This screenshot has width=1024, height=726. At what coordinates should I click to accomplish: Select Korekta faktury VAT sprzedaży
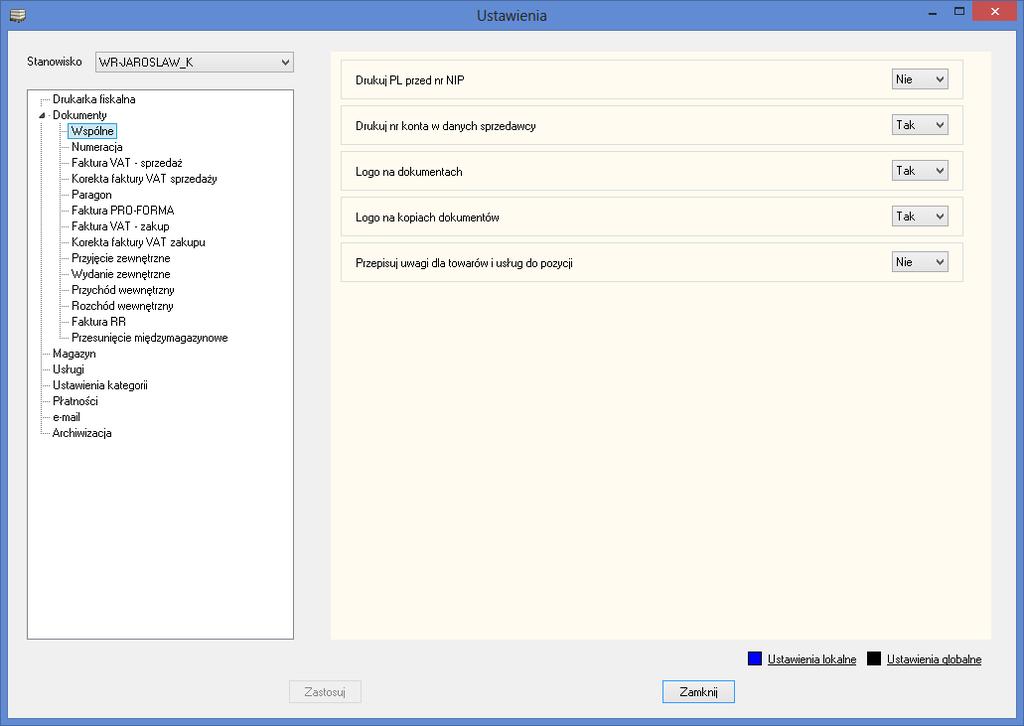coord(144,178)
